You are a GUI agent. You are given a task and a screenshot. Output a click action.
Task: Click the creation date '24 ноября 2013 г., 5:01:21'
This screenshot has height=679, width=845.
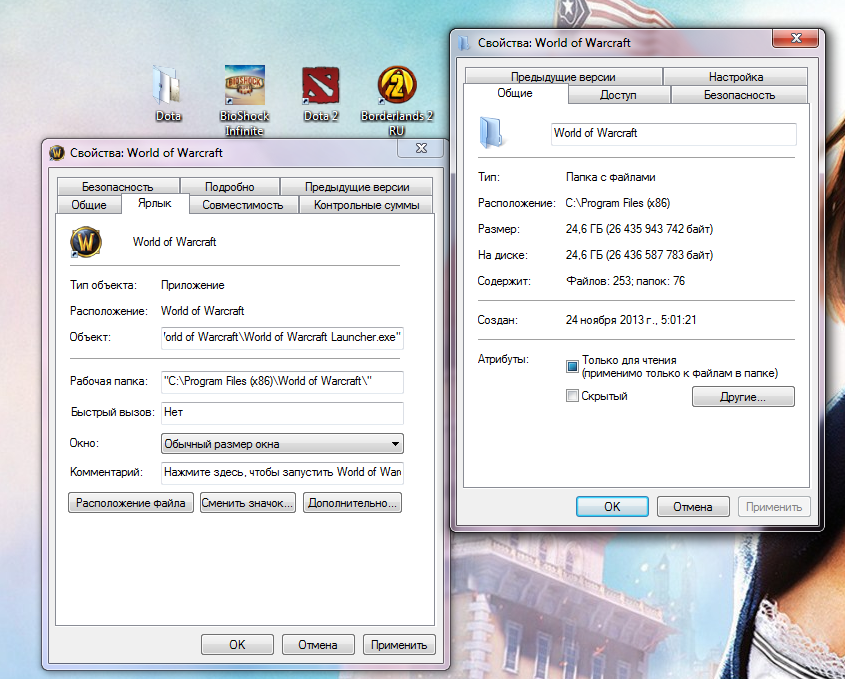click(x=631, y=320)
